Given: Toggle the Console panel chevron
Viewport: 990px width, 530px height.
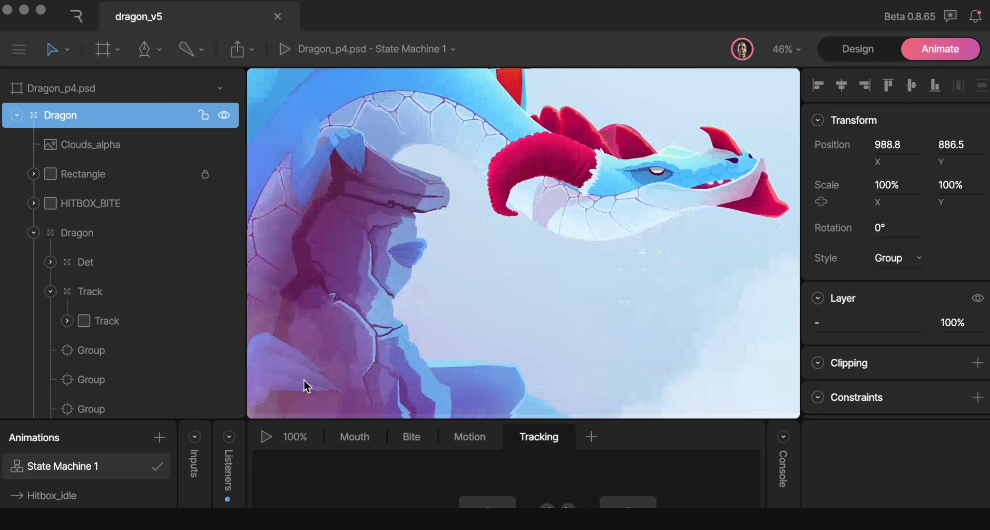Looking at the screenshot, I should pos(783,437).
